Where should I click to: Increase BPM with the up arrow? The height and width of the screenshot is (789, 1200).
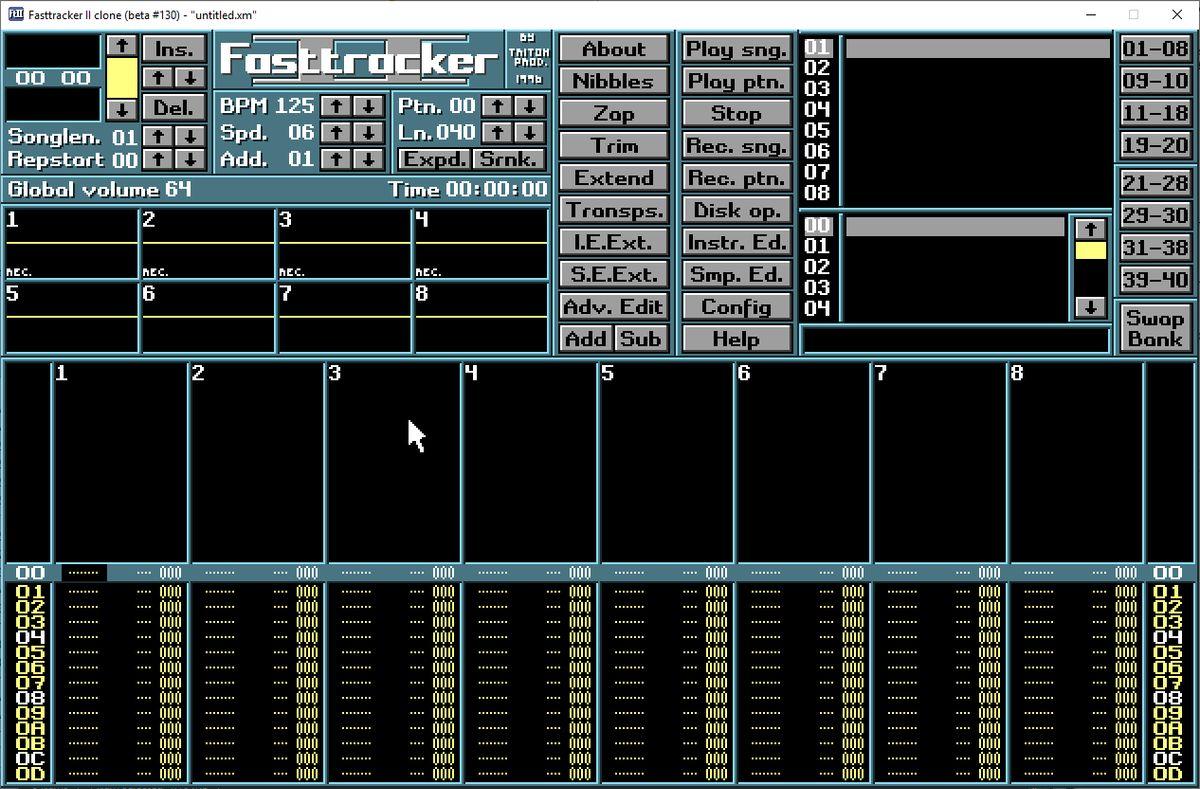tap(337, 106)
